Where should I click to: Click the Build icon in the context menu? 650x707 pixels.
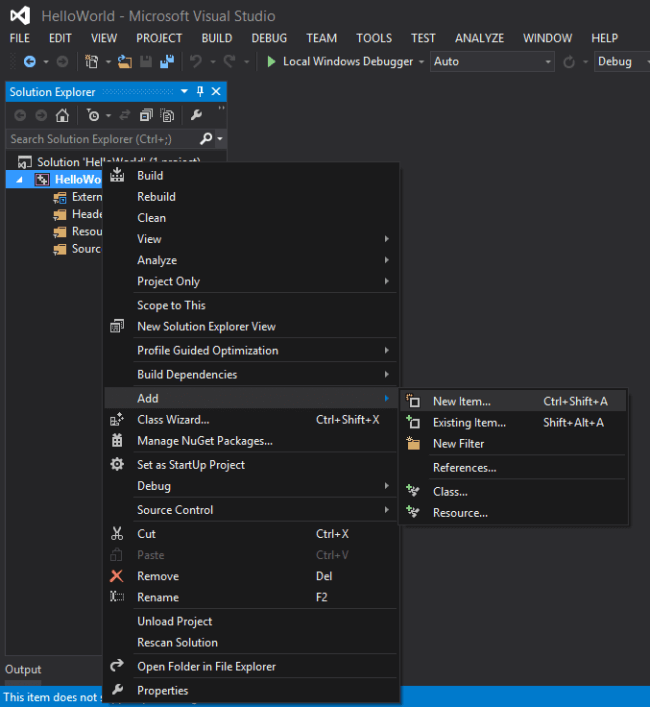(x=117, y=175)
